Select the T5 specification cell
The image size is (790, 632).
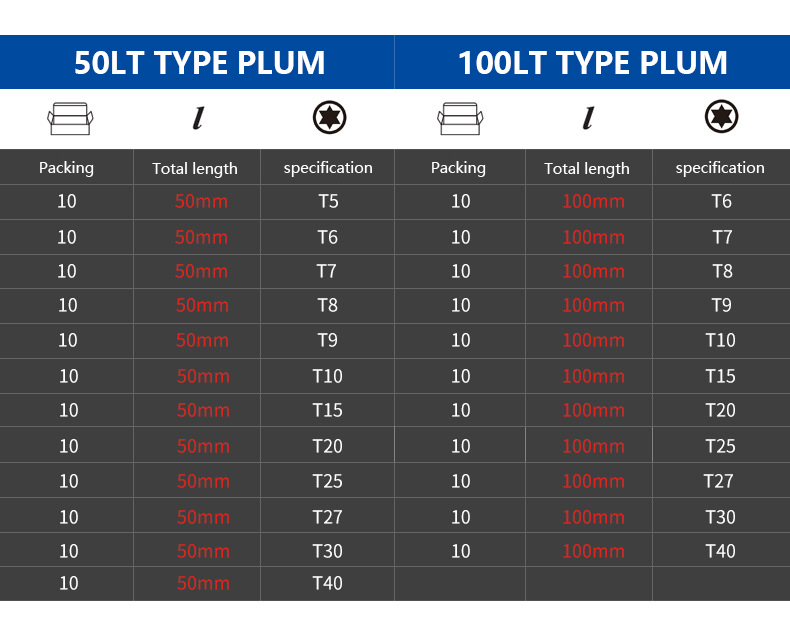click(x=328, y=201)
